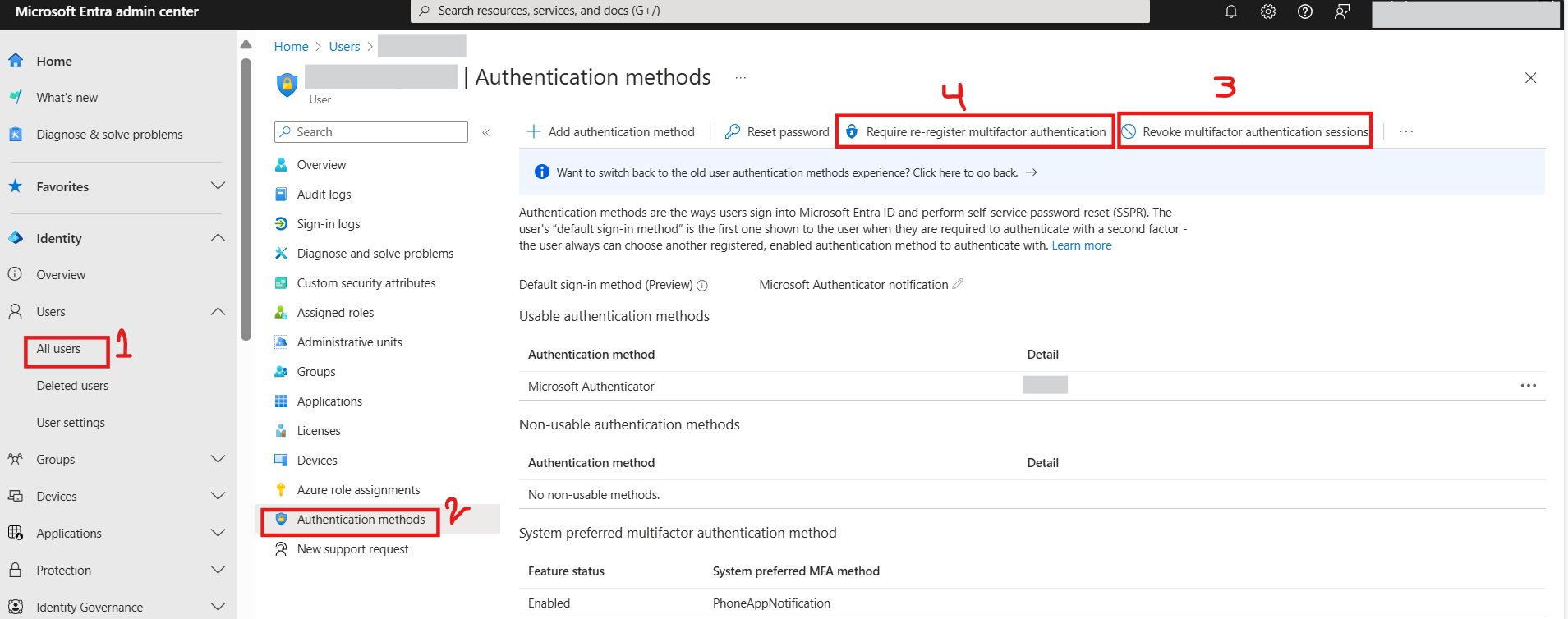Open Devices in the user menu
The width and height of the screenshot is (1568, 619).
point(317,461)
